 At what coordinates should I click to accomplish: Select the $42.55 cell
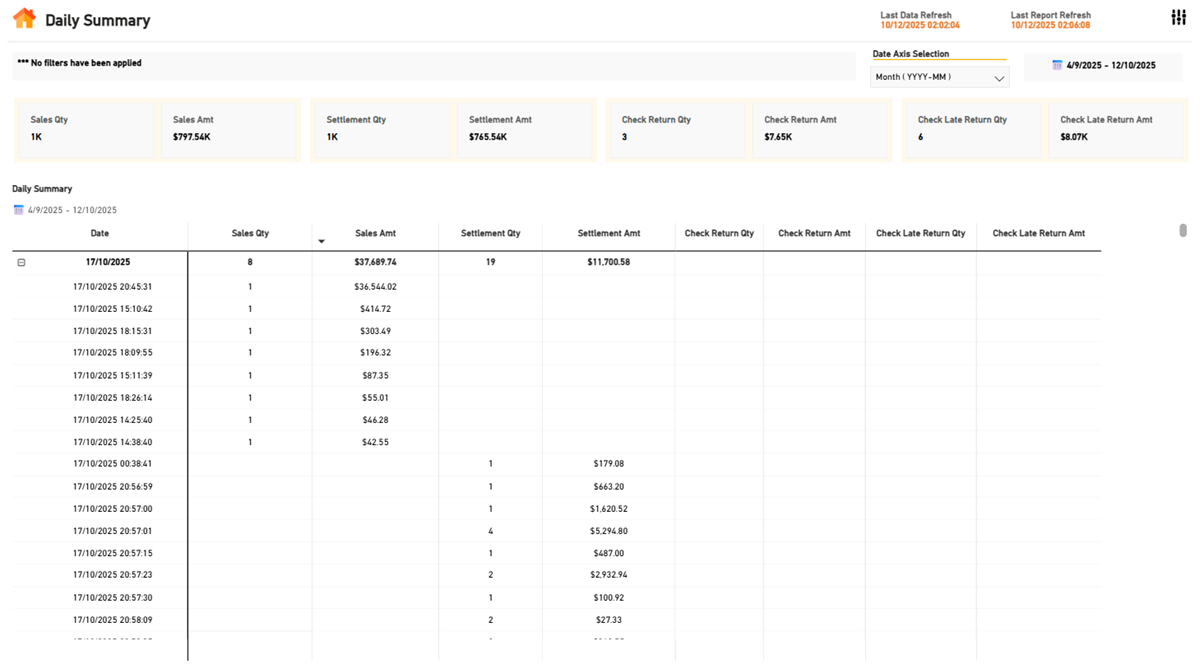[x=376, y=442]
